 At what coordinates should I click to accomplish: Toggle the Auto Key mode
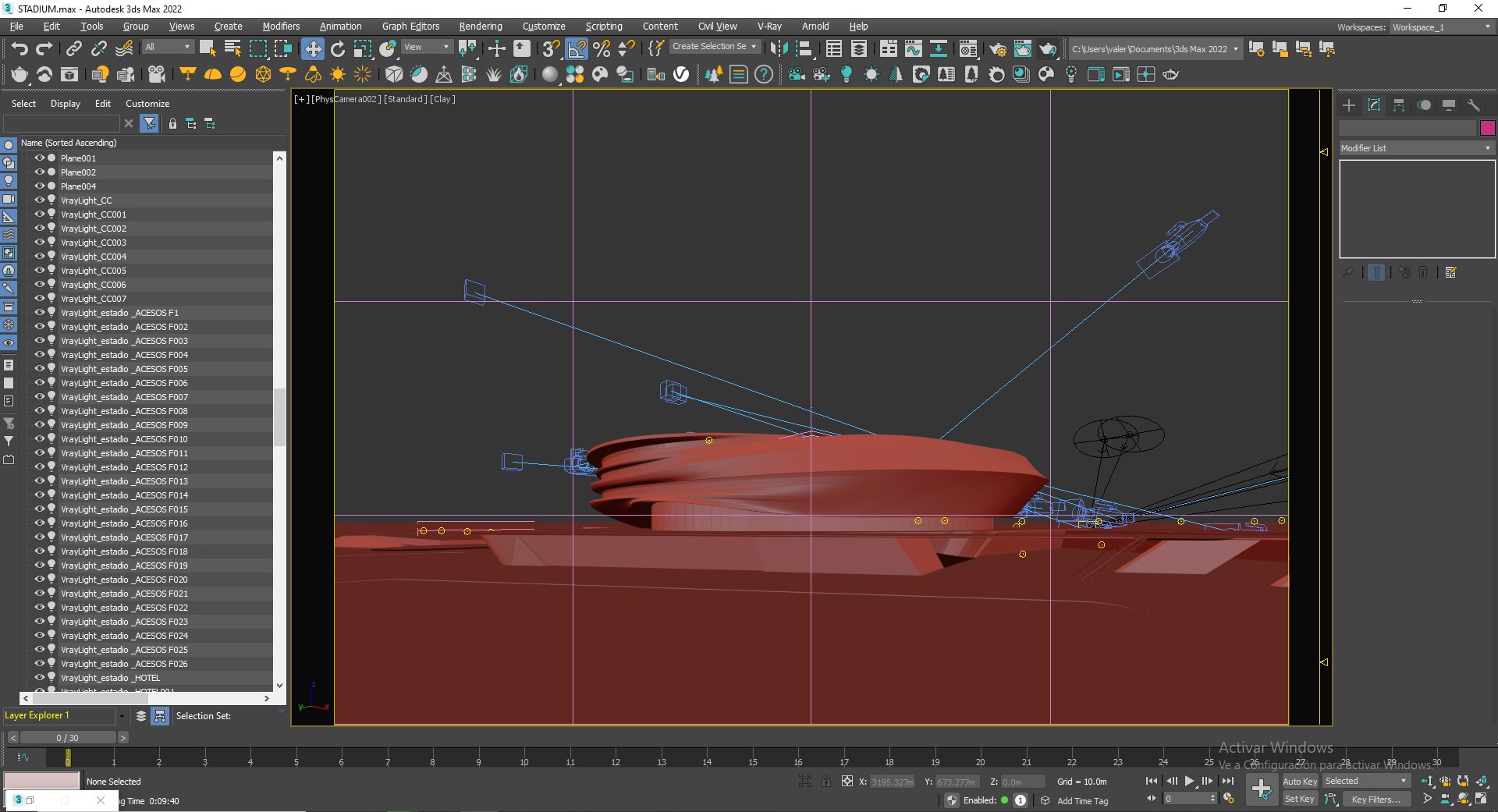pos(1300,781)
